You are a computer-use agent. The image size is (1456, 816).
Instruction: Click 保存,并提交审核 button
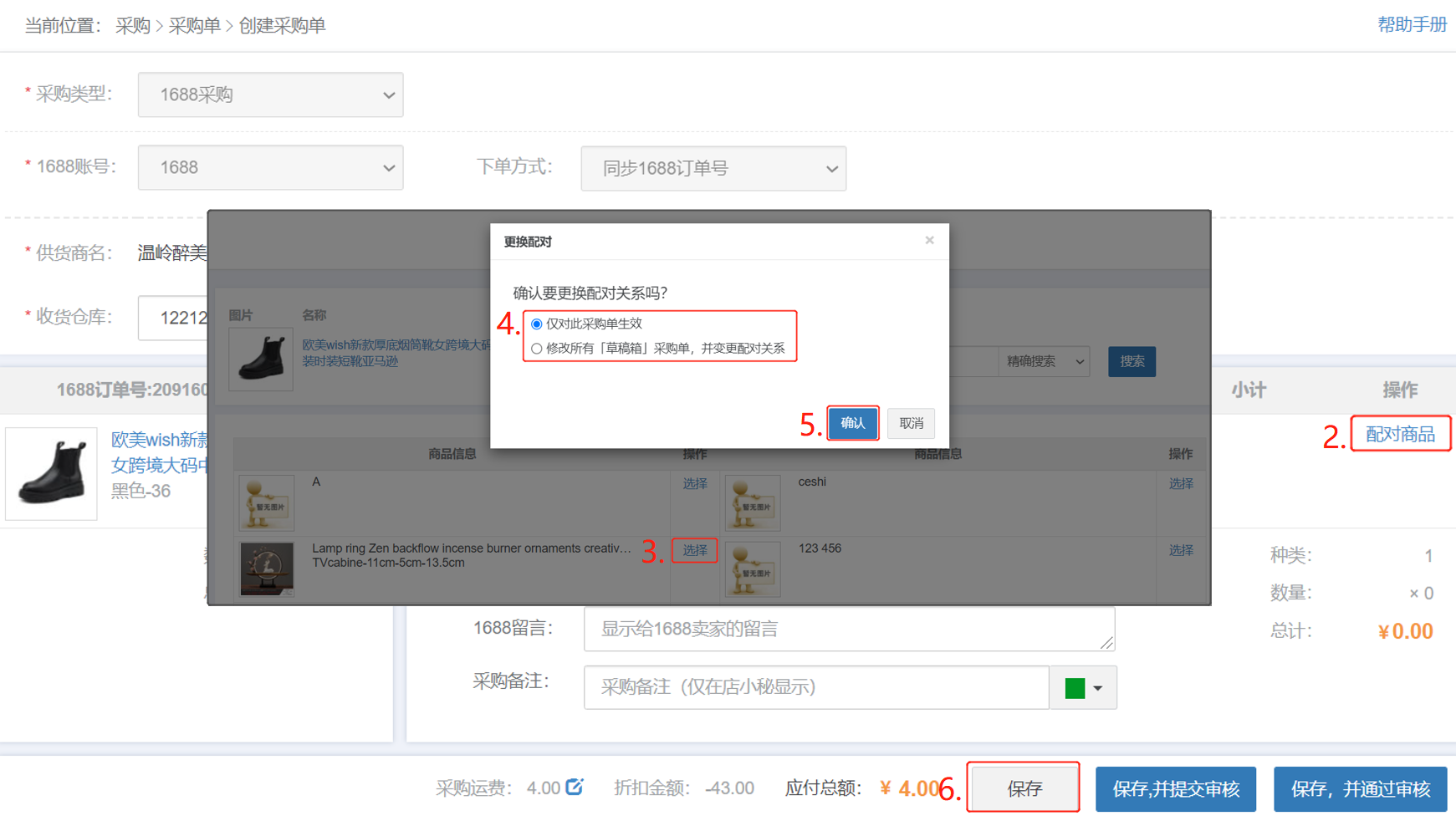(1175, 788)
